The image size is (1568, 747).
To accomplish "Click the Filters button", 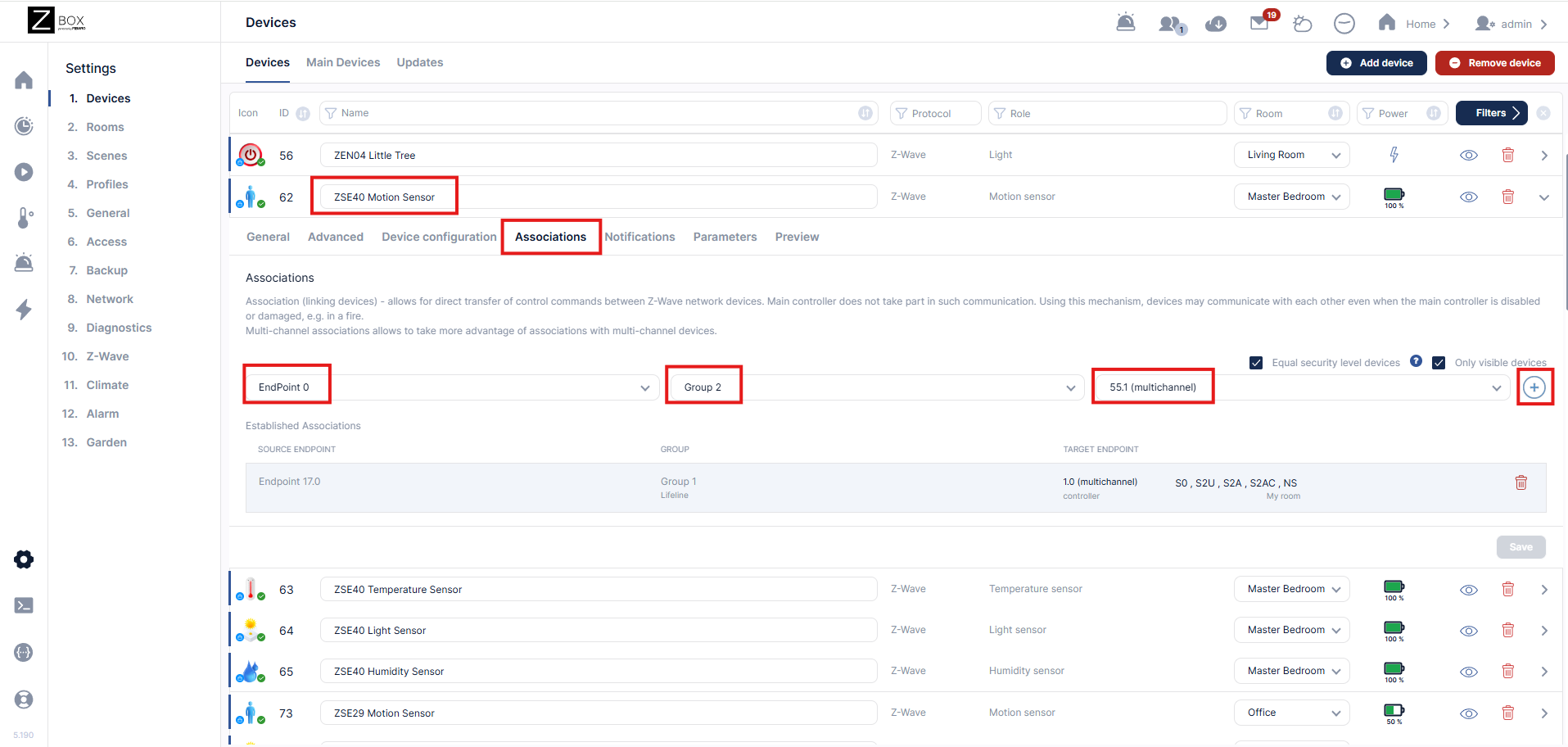I will 1492,113.
